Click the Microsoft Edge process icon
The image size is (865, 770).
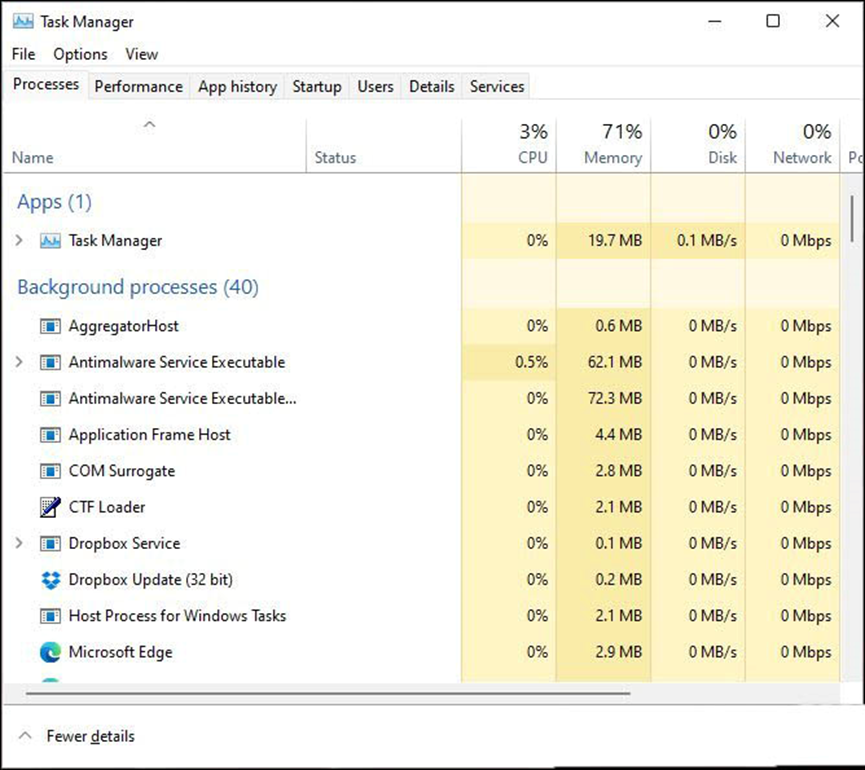[x=50, y=652]
